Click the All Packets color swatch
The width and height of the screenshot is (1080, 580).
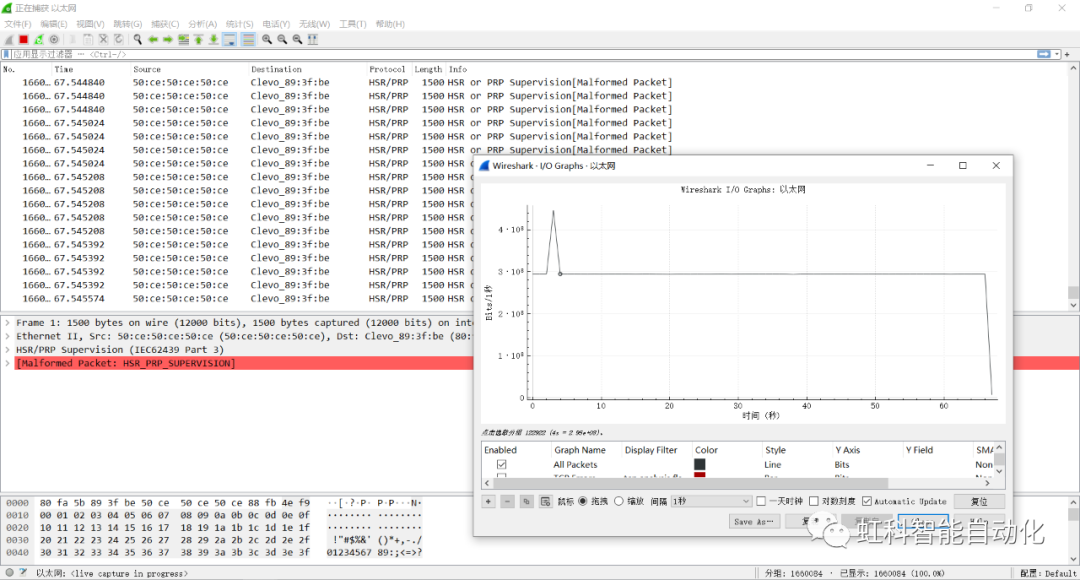tap(698, 464)
